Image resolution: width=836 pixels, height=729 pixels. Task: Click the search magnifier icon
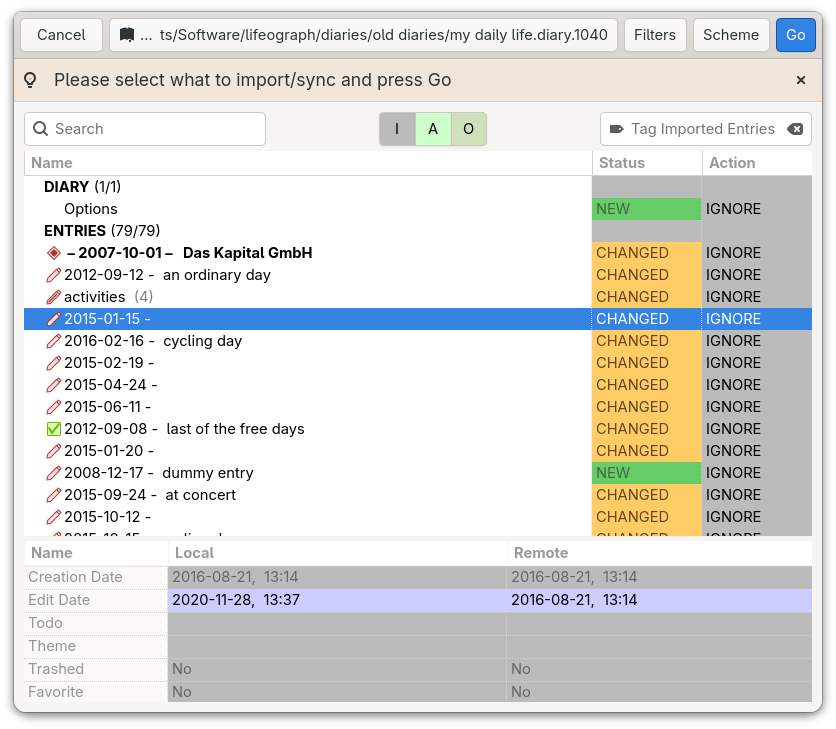coord(41,129)
